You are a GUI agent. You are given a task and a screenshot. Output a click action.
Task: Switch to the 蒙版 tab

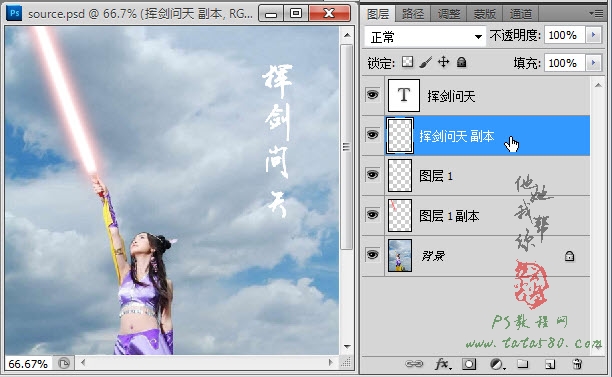point(484,14)
